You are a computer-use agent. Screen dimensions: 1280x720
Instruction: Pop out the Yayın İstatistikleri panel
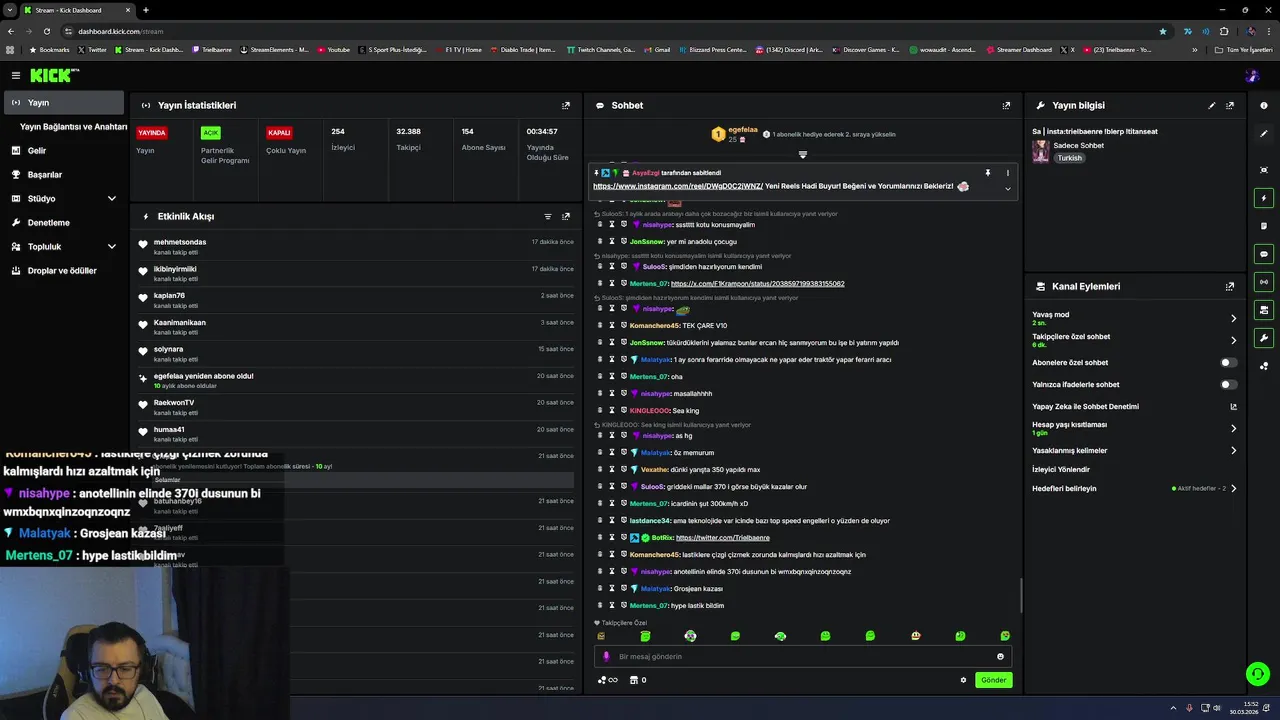[x=566, y=105]
